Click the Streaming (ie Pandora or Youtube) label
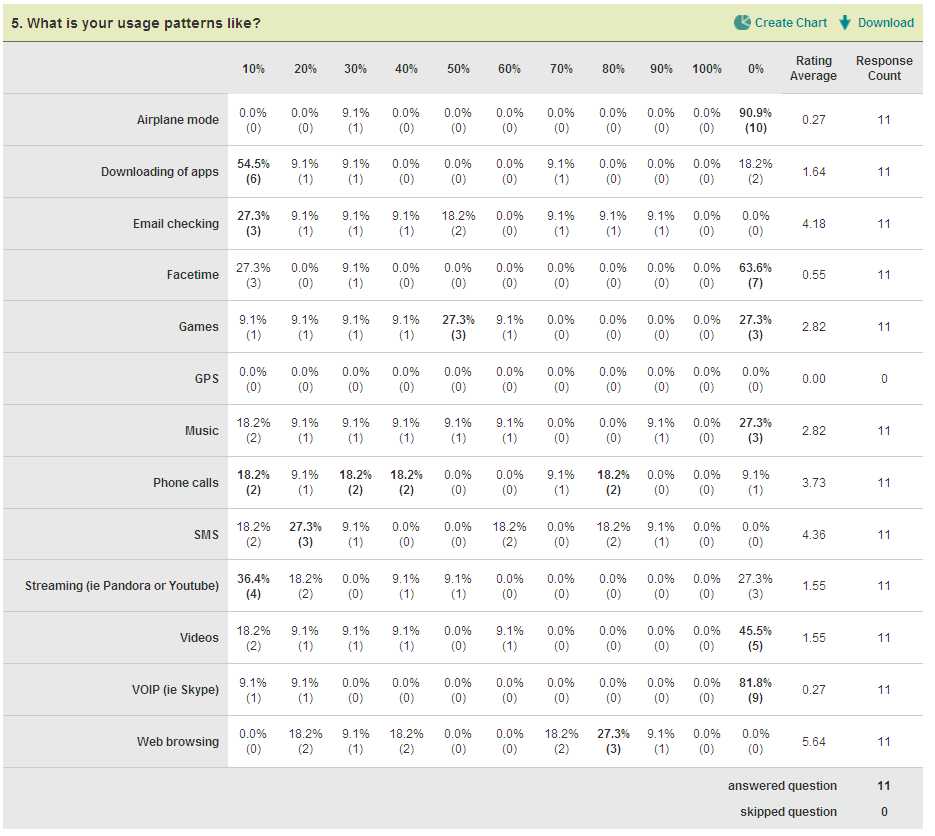This screenshot has width=935, height=836. [122, 586]
